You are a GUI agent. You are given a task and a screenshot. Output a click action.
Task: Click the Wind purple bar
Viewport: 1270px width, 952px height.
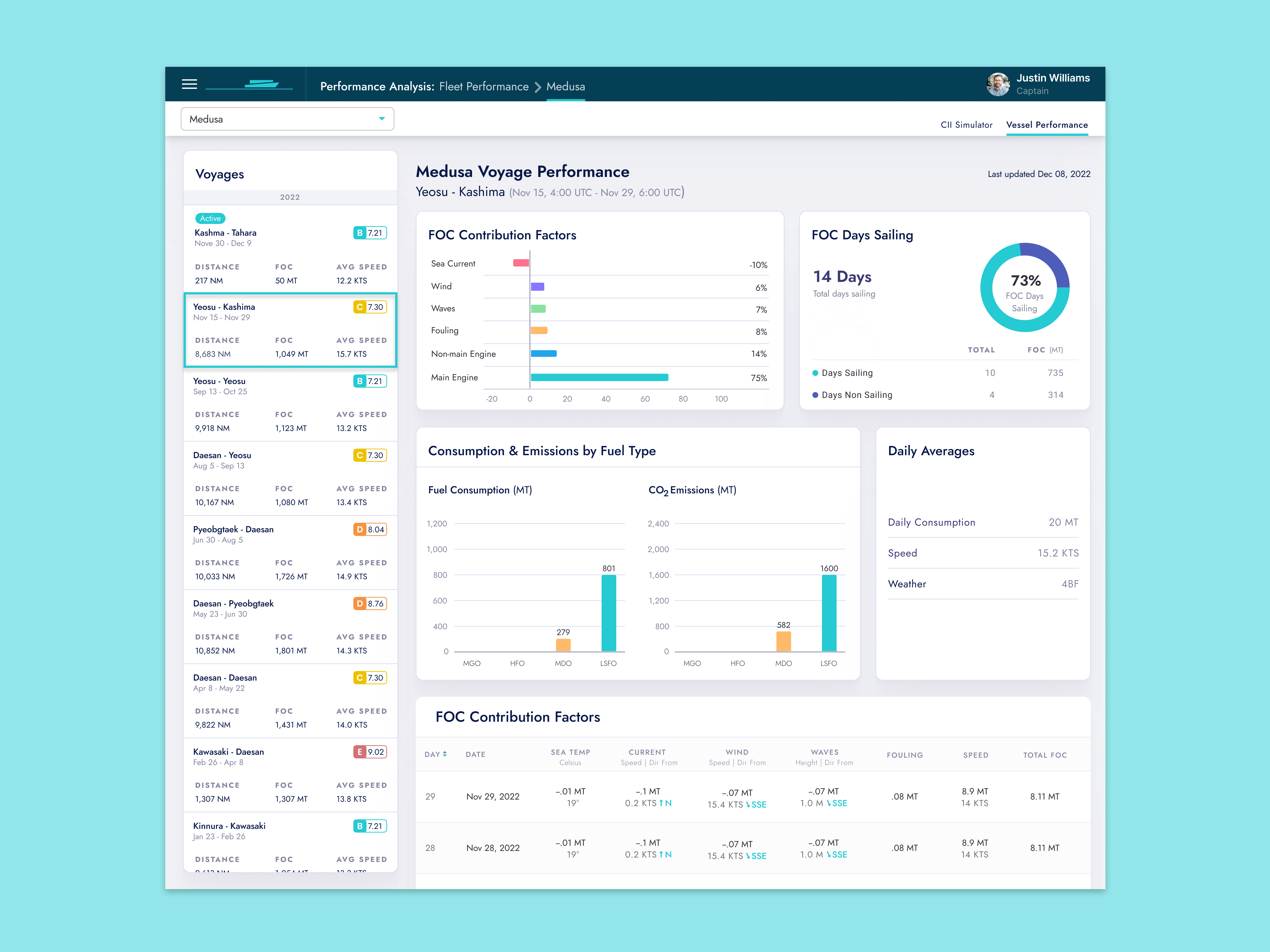tap(537, 286)
